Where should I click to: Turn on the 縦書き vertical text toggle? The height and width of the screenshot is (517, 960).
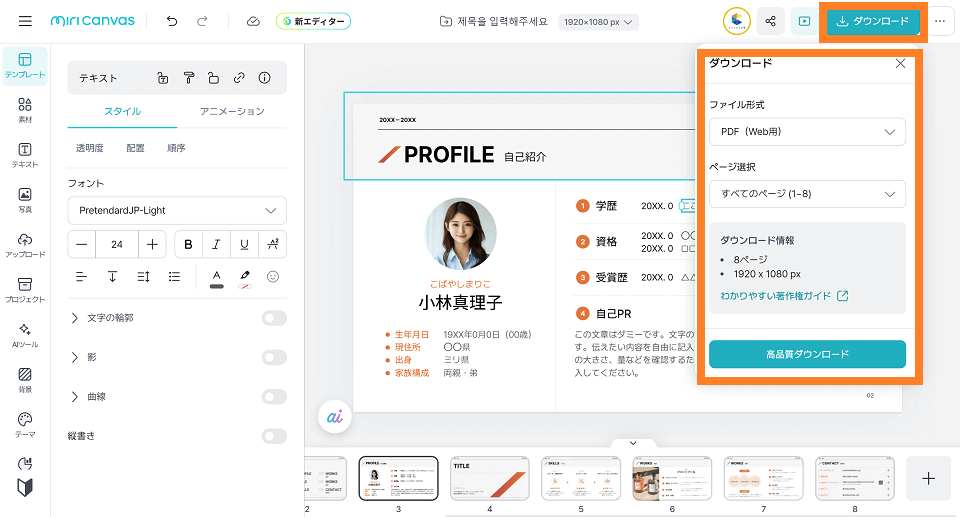[273, 436]
